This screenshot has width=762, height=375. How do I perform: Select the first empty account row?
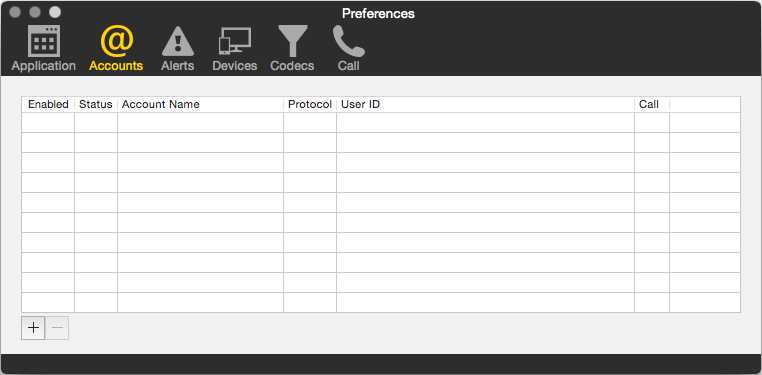[381, 122]
